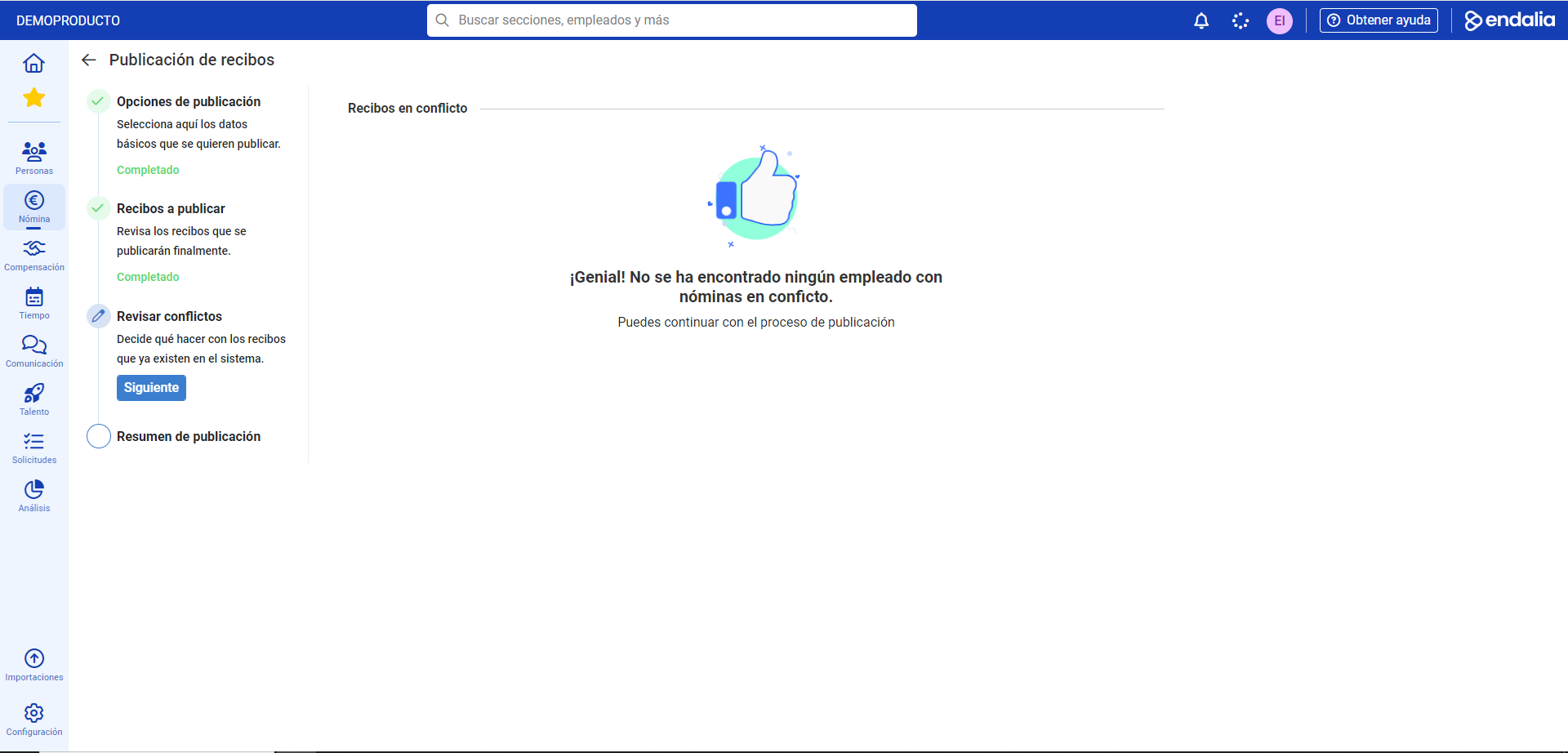Click the Obtener ayuda button
Image resolution: width=1568 pixels, height=753 pixels.
1379,20
